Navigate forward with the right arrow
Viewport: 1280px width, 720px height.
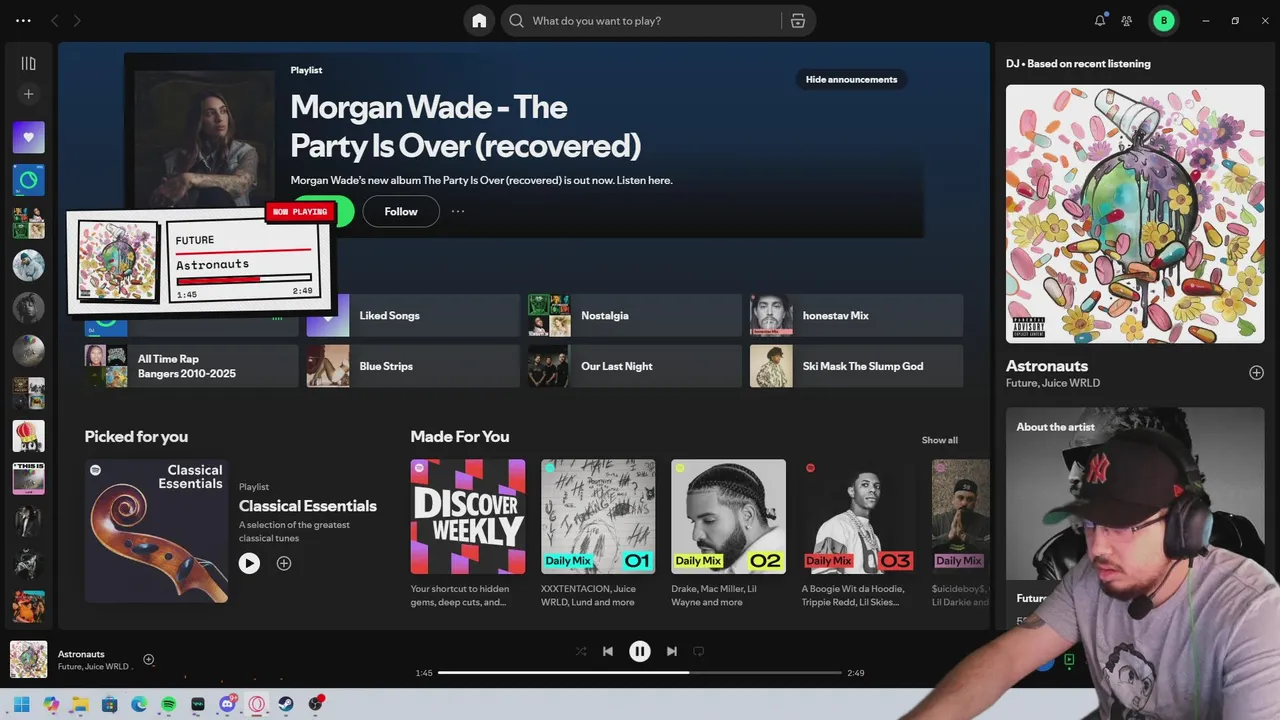(x=77, y=20)
